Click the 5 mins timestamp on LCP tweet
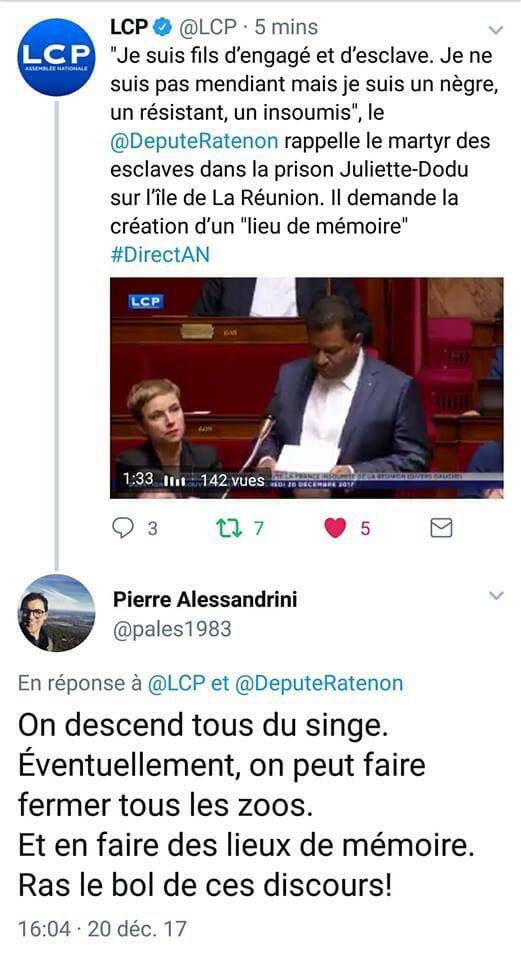This screenshot has height=960, width=521. (x=286, y=28)
